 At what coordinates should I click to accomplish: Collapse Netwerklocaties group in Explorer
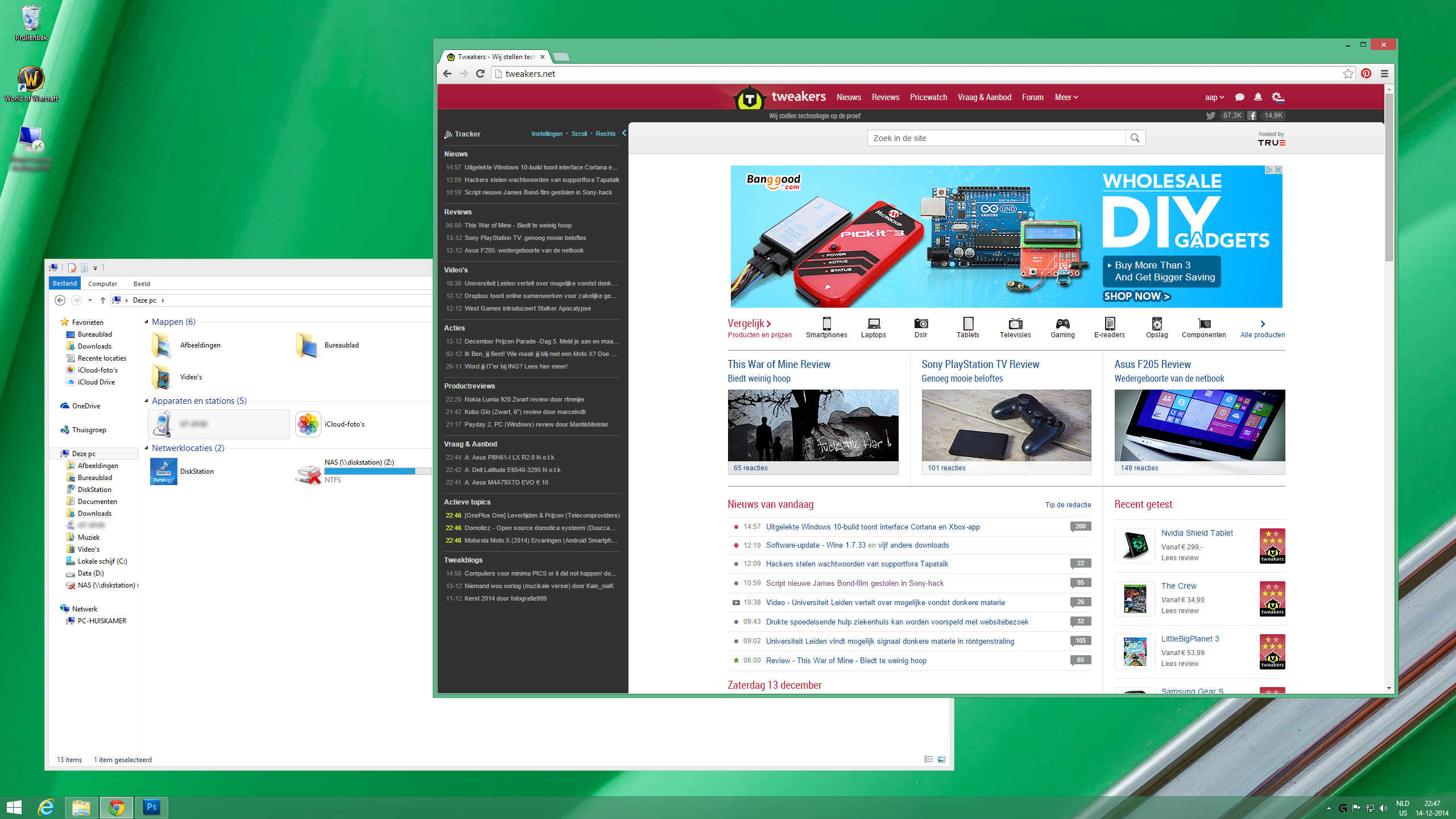pyautogui.click(x=147, y=448)
